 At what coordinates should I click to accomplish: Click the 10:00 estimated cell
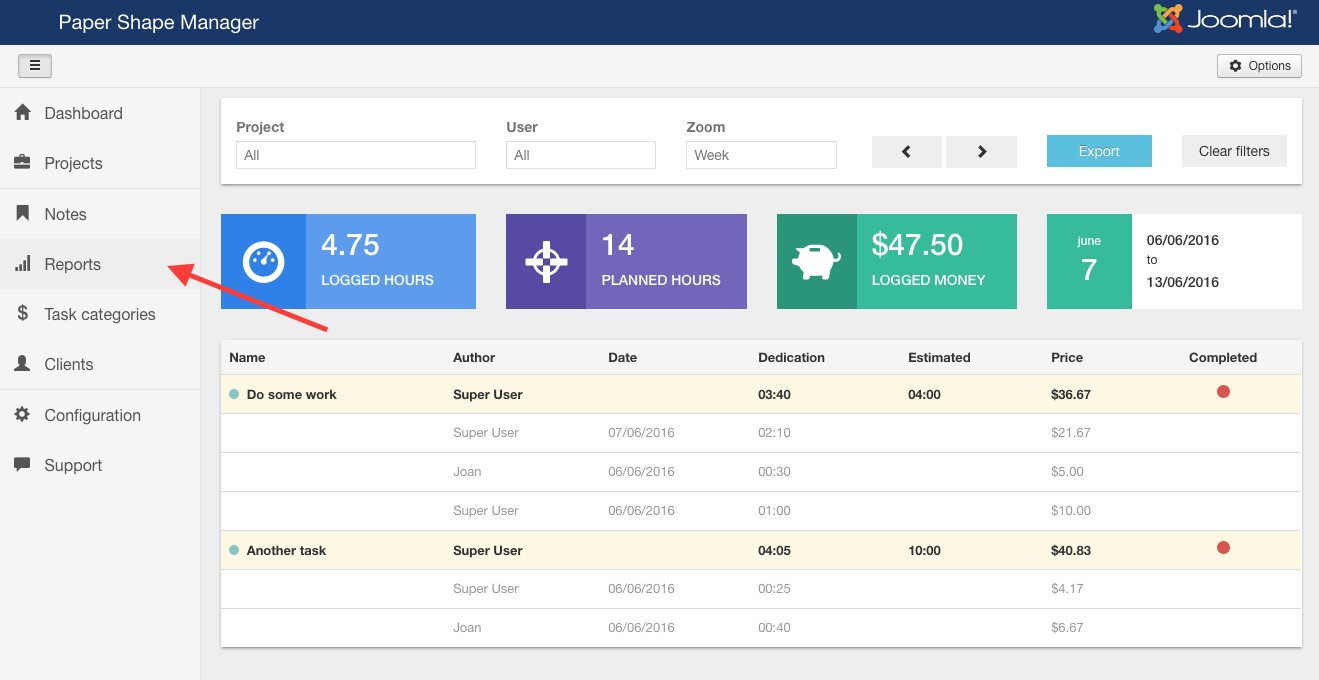[x=924, y=550]
